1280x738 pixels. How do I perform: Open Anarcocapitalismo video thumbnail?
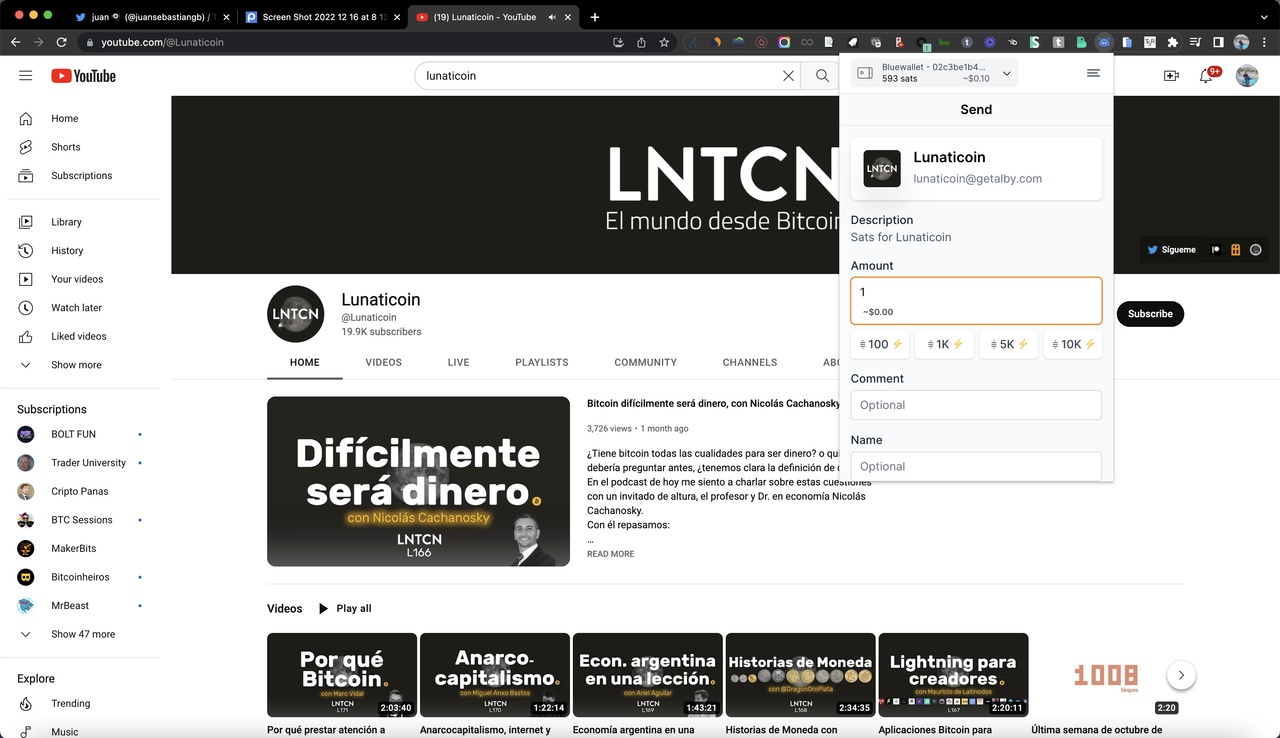coord(495,675)
